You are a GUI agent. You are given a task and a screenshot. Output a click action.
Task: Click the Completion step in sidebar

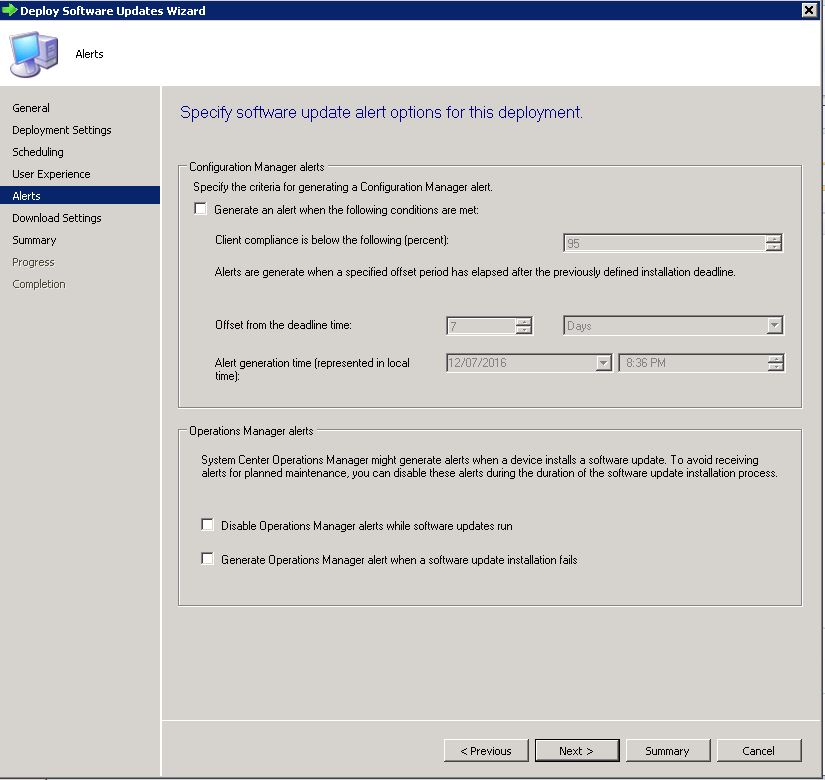click(39, 284)
